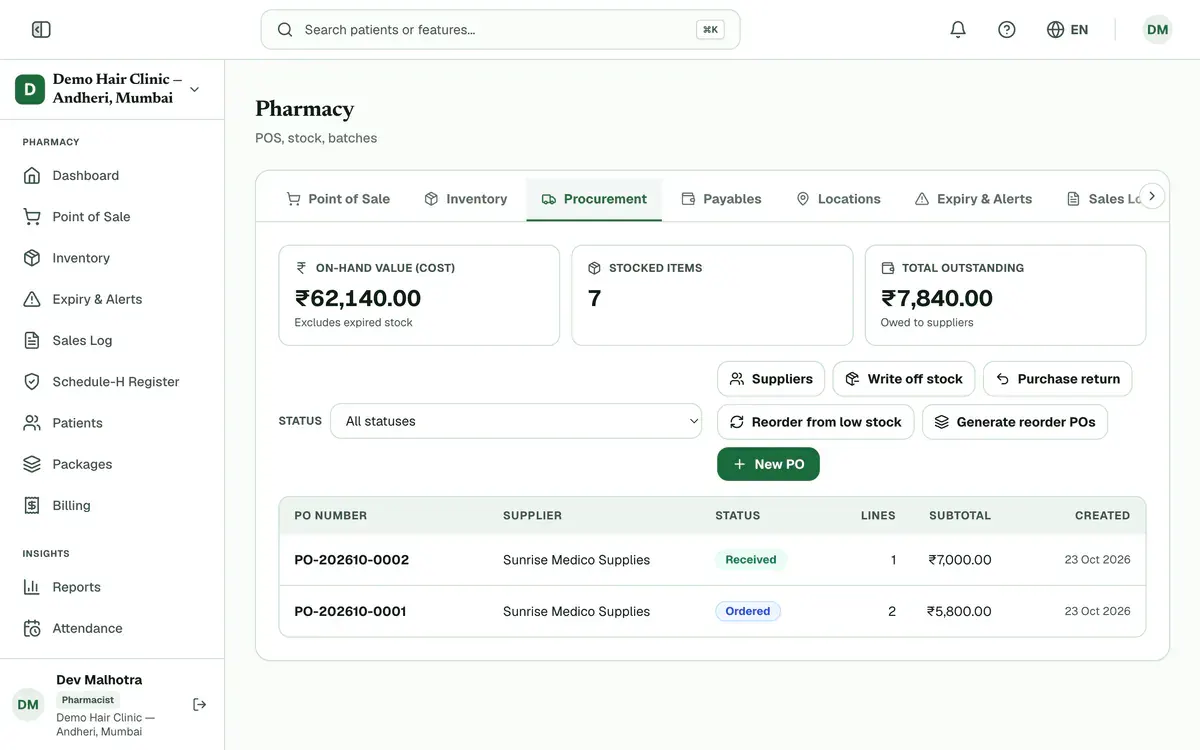Click the DM avatar in the sidebar footer
The image size is (1200, 750).
click(28, 705)
